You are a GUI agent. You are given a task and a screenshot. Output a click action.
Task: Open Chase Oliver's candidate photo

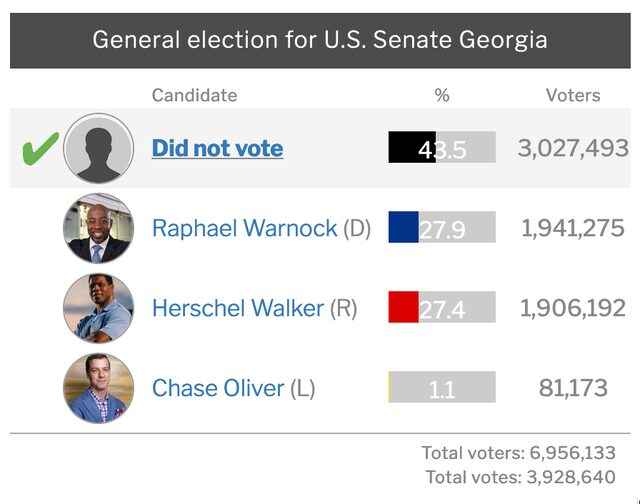coord(98,388)
